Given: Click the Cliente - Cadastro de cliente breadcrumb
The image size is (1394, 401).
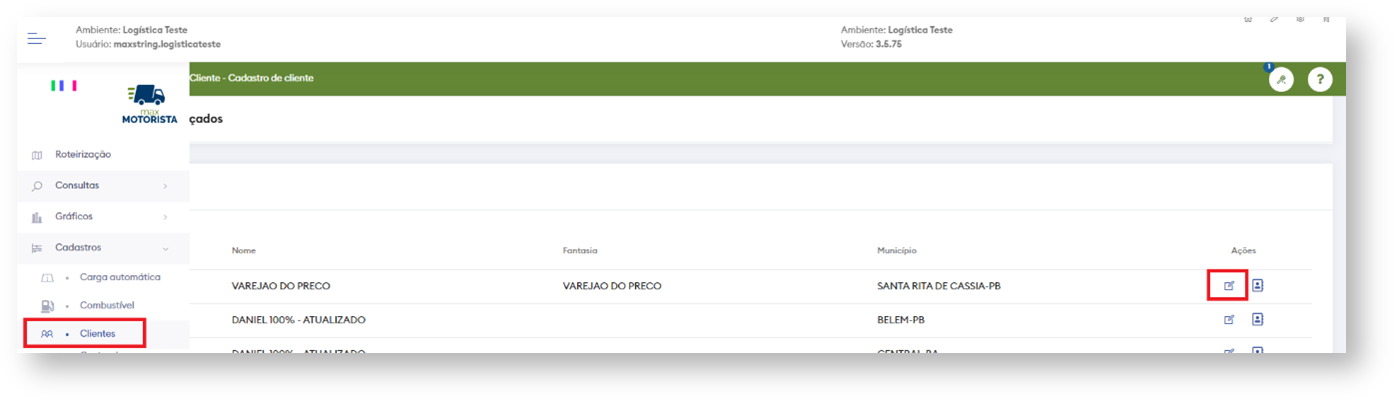Looking at the screenshot, I should click(251, 78).
